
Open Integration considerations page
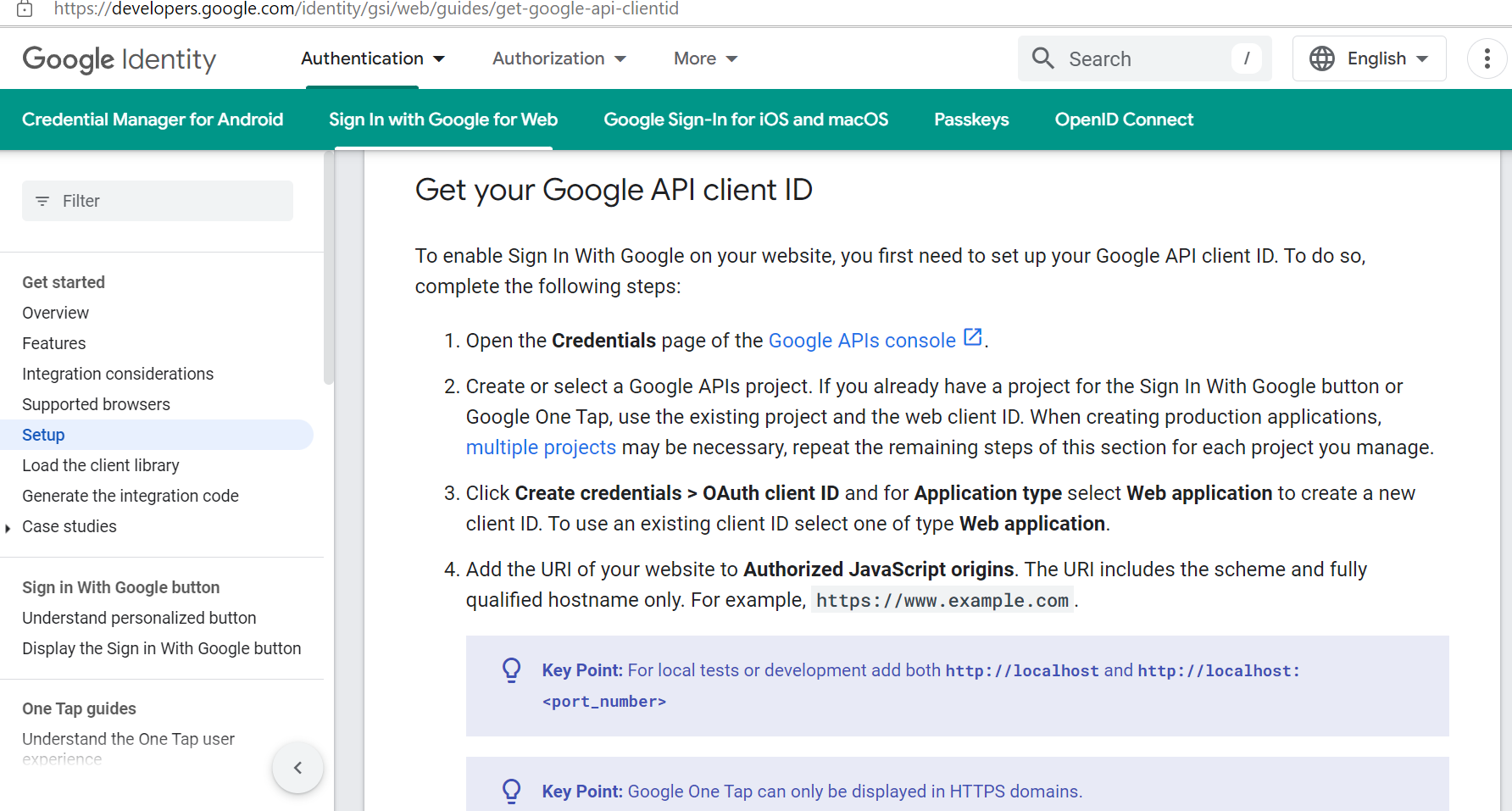click(x=118, y=374)
